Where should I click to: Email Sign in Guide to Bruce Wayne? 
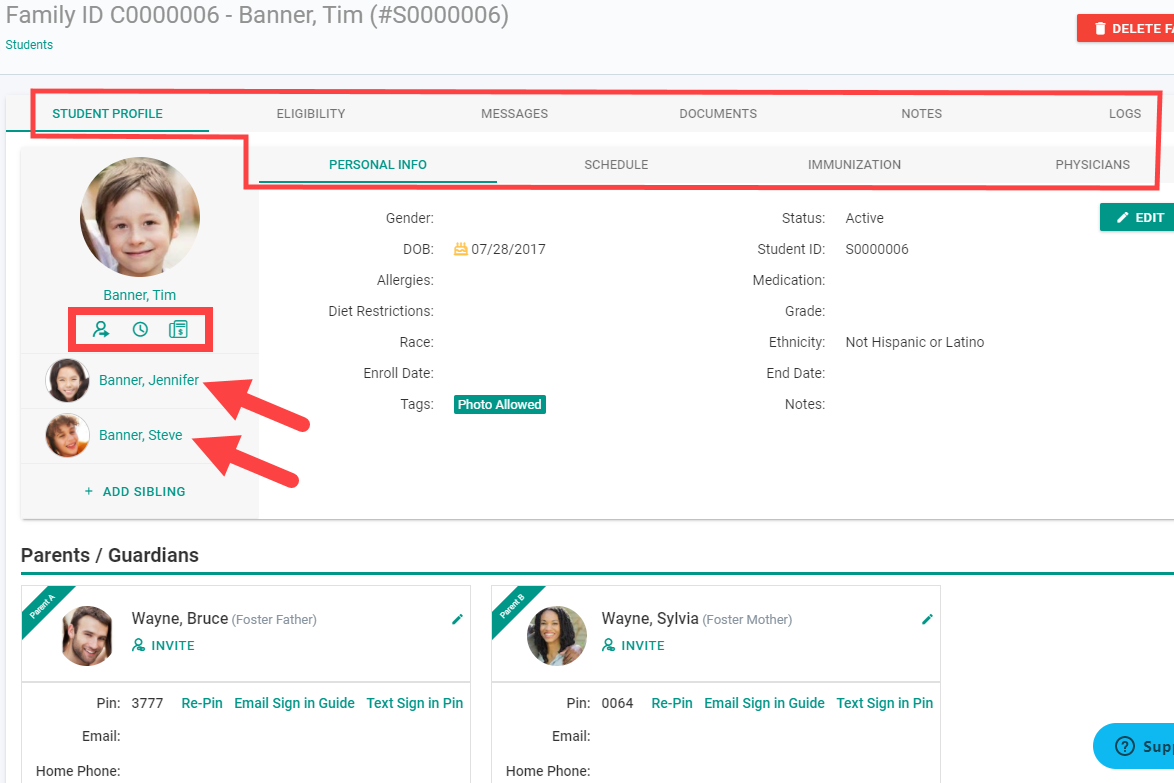coord(294,704)
